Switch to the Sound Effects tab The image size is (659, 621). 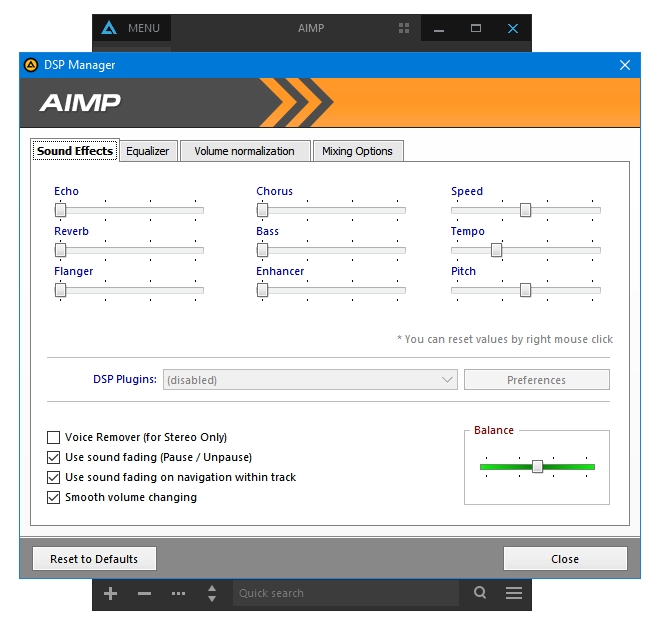tap(75, 150)
